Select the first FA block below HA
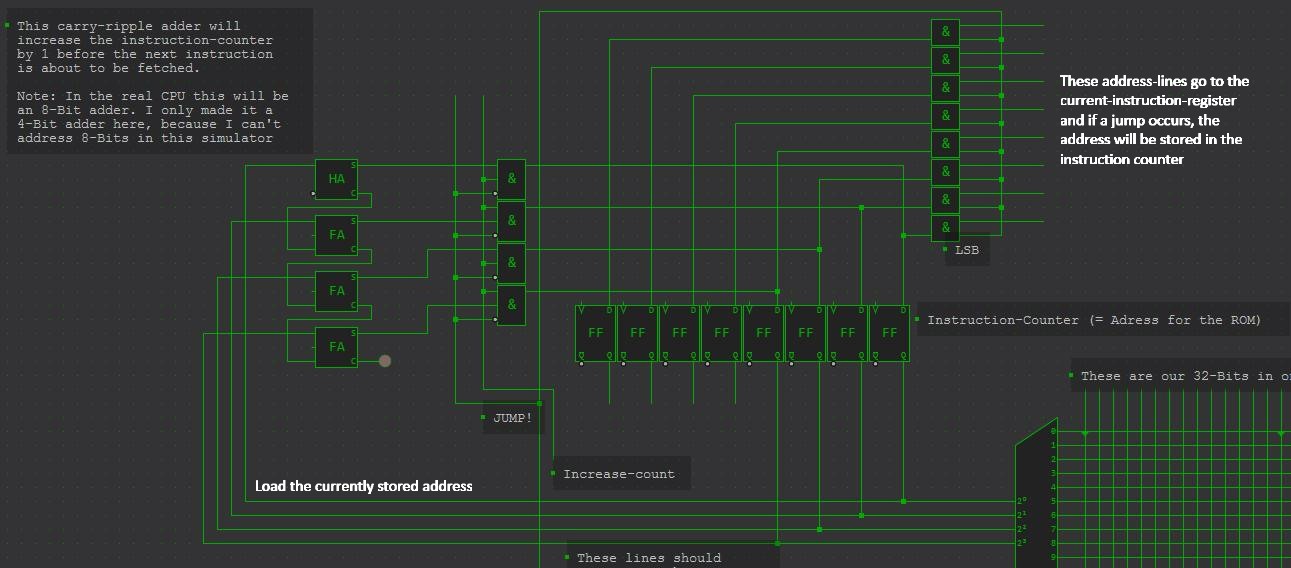1291x568 pixels. pyautogui.click(x=336, y=235)
